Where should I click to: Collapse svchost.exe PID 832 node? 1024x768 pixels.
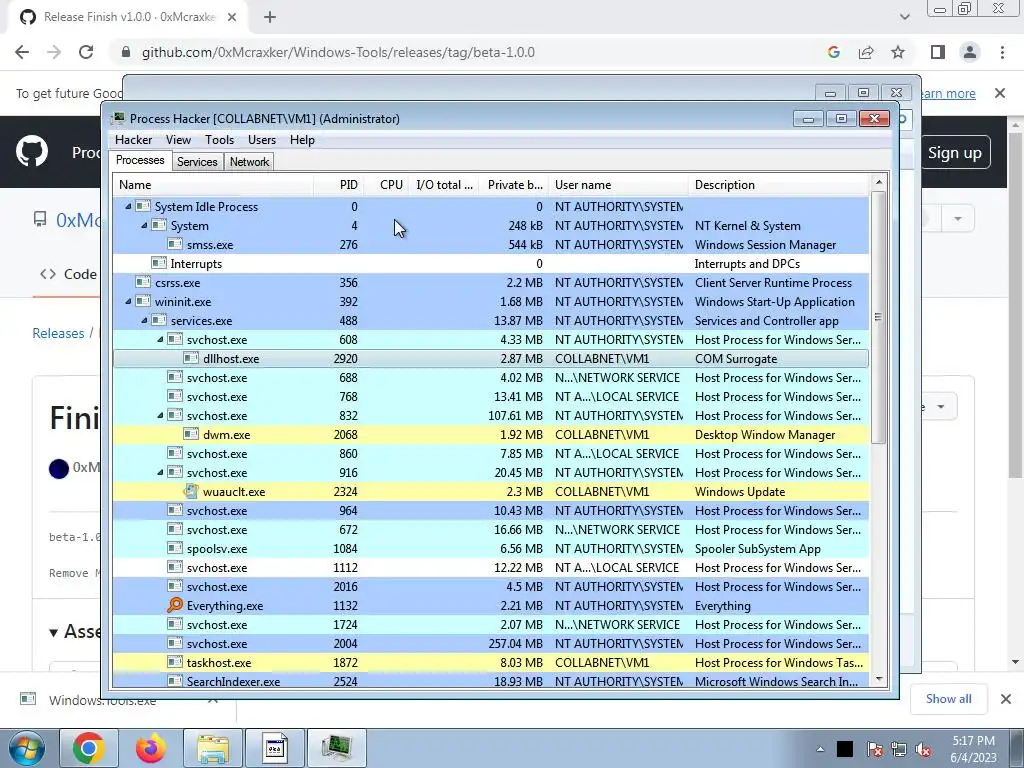[160, 415]
